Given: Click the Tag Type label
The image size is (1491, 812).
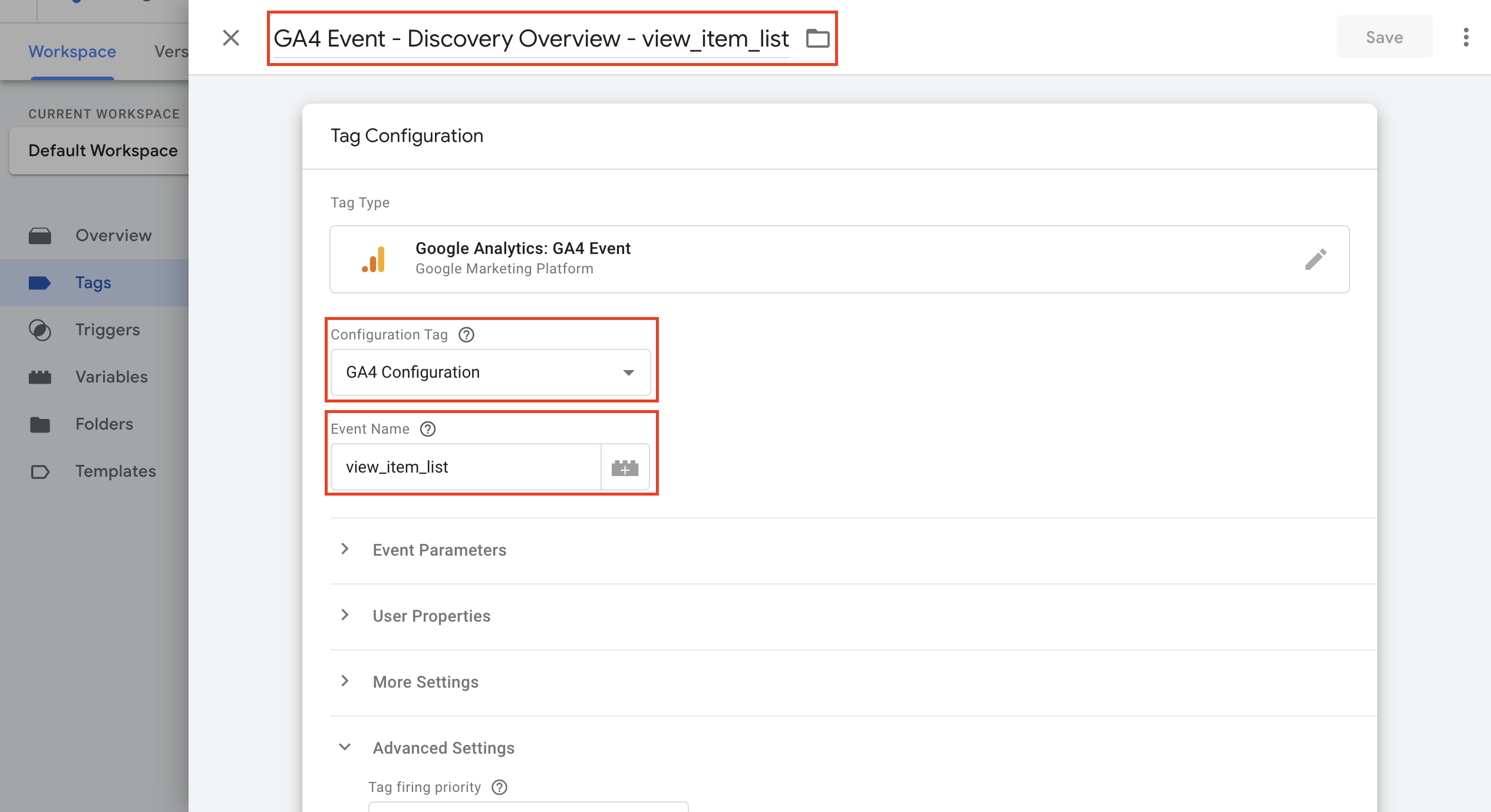Looking at the screenshot, I should tap(360, 203).
